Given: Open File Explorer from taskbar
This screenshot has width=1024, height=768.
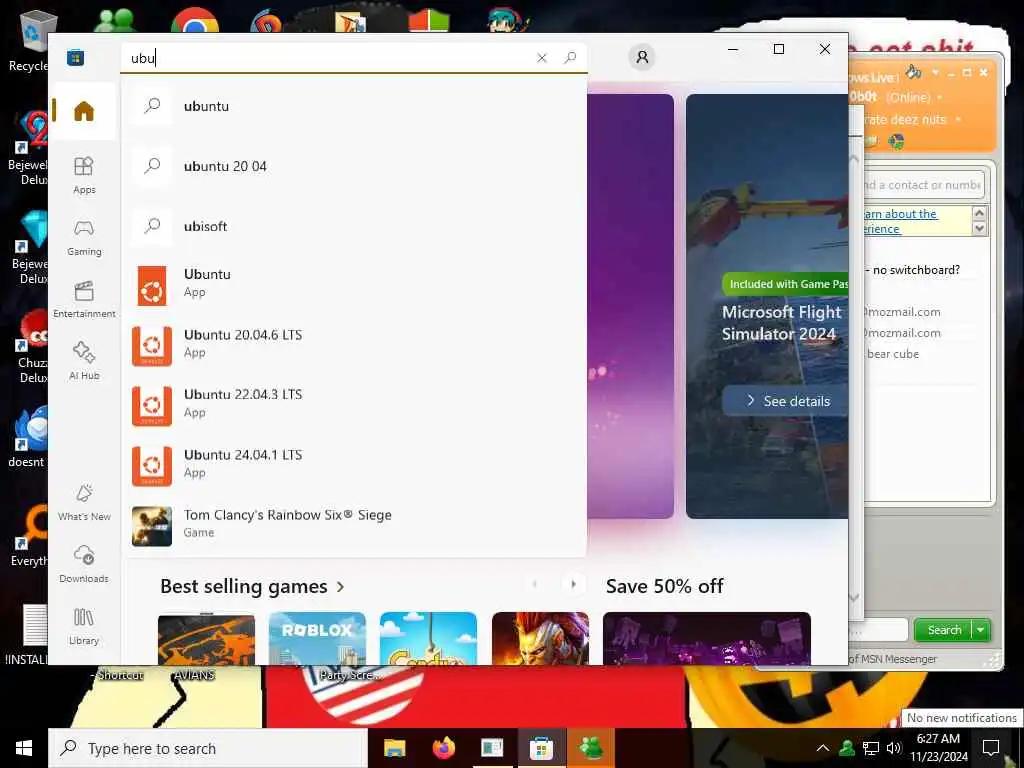Looking at the screenshot, I should [394, 748].
